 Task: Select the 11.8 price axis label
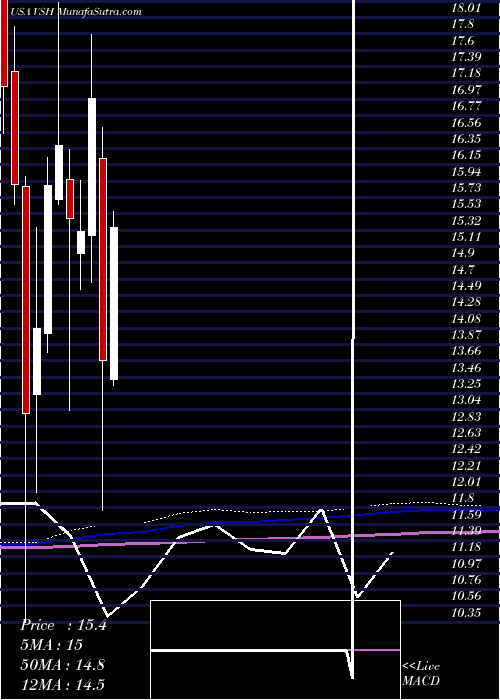(x=463, y=498)
